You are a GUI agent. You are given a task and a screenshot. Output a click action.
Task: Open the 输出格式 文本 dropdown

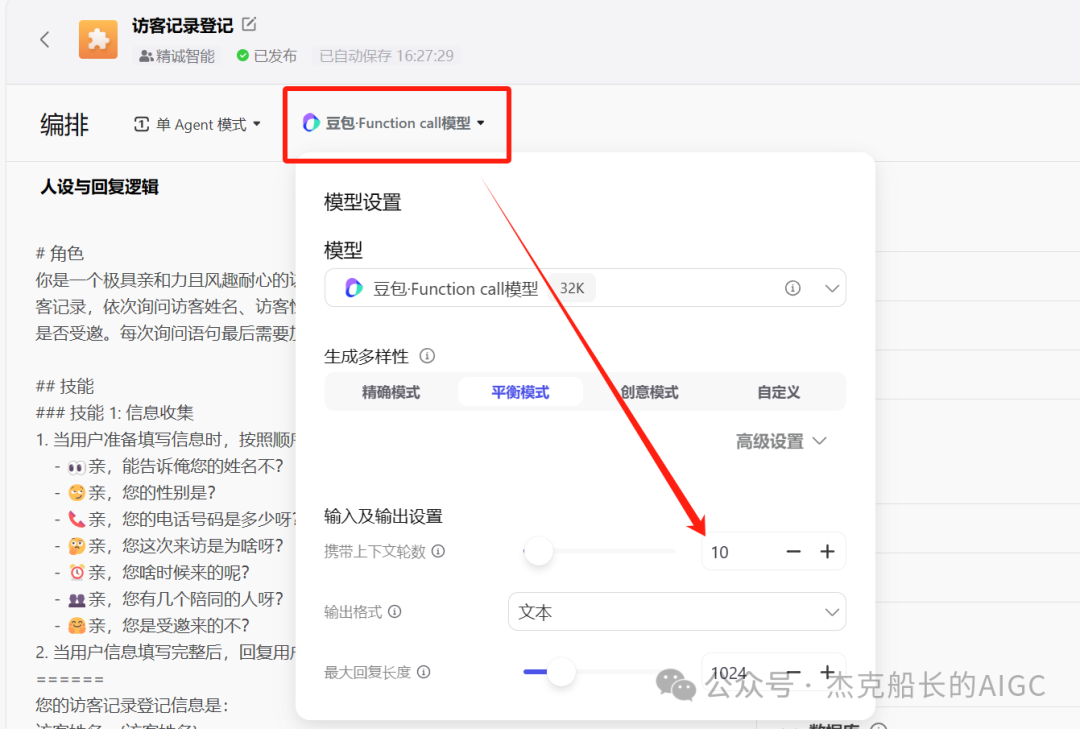[x=676, y=611]
